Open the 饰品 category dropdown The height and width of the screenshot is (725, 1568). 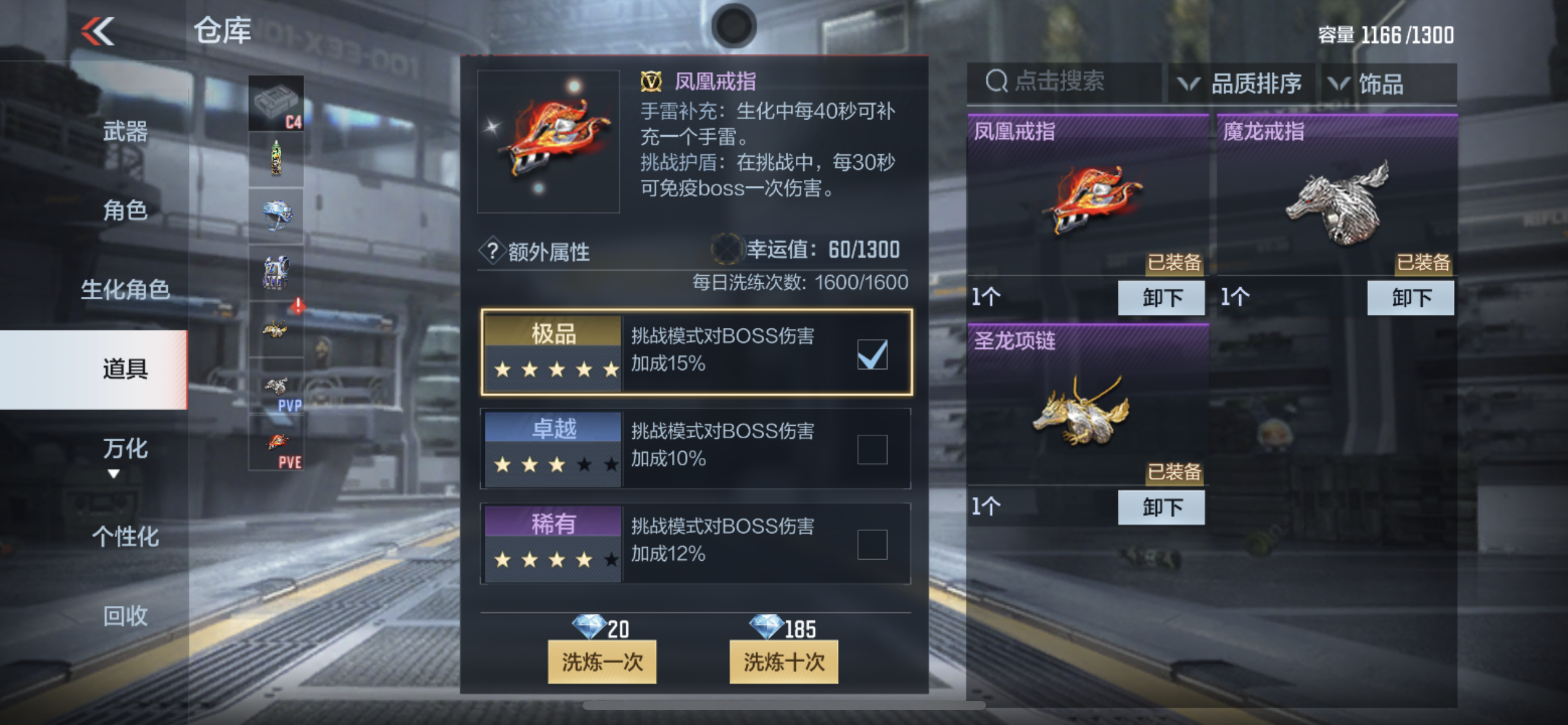click(1388, 83)
